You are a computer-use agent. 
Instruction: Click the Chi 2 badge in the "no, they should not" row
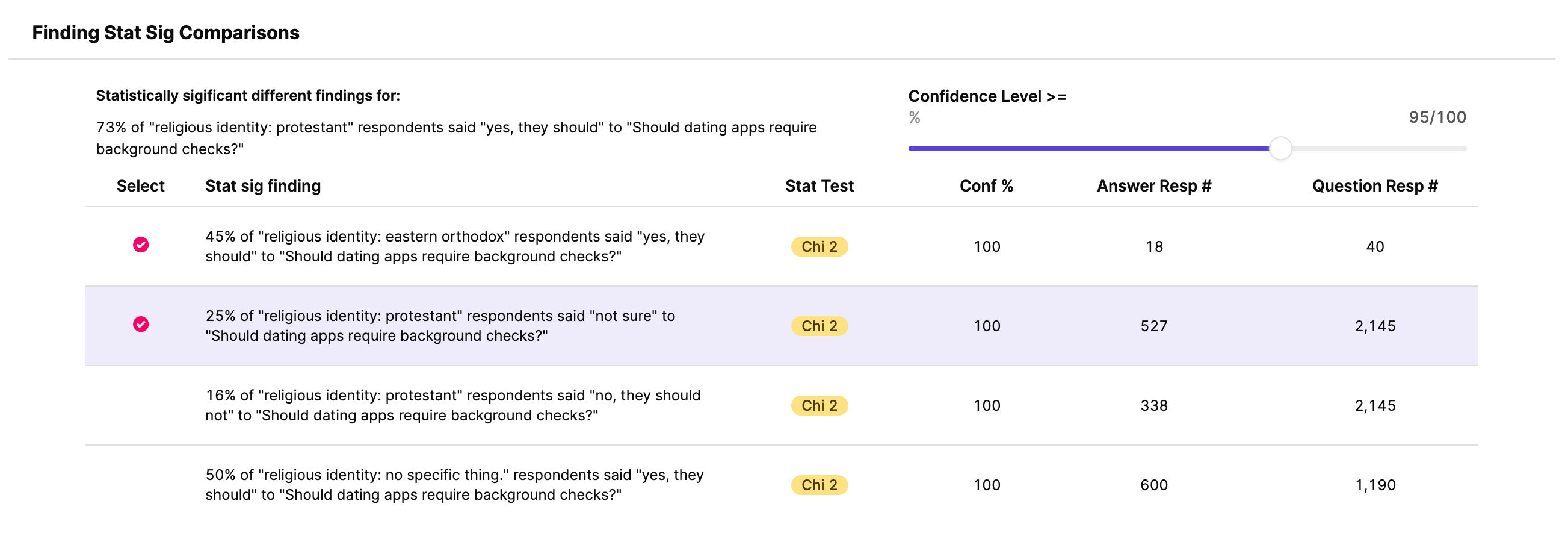[819, 406]
